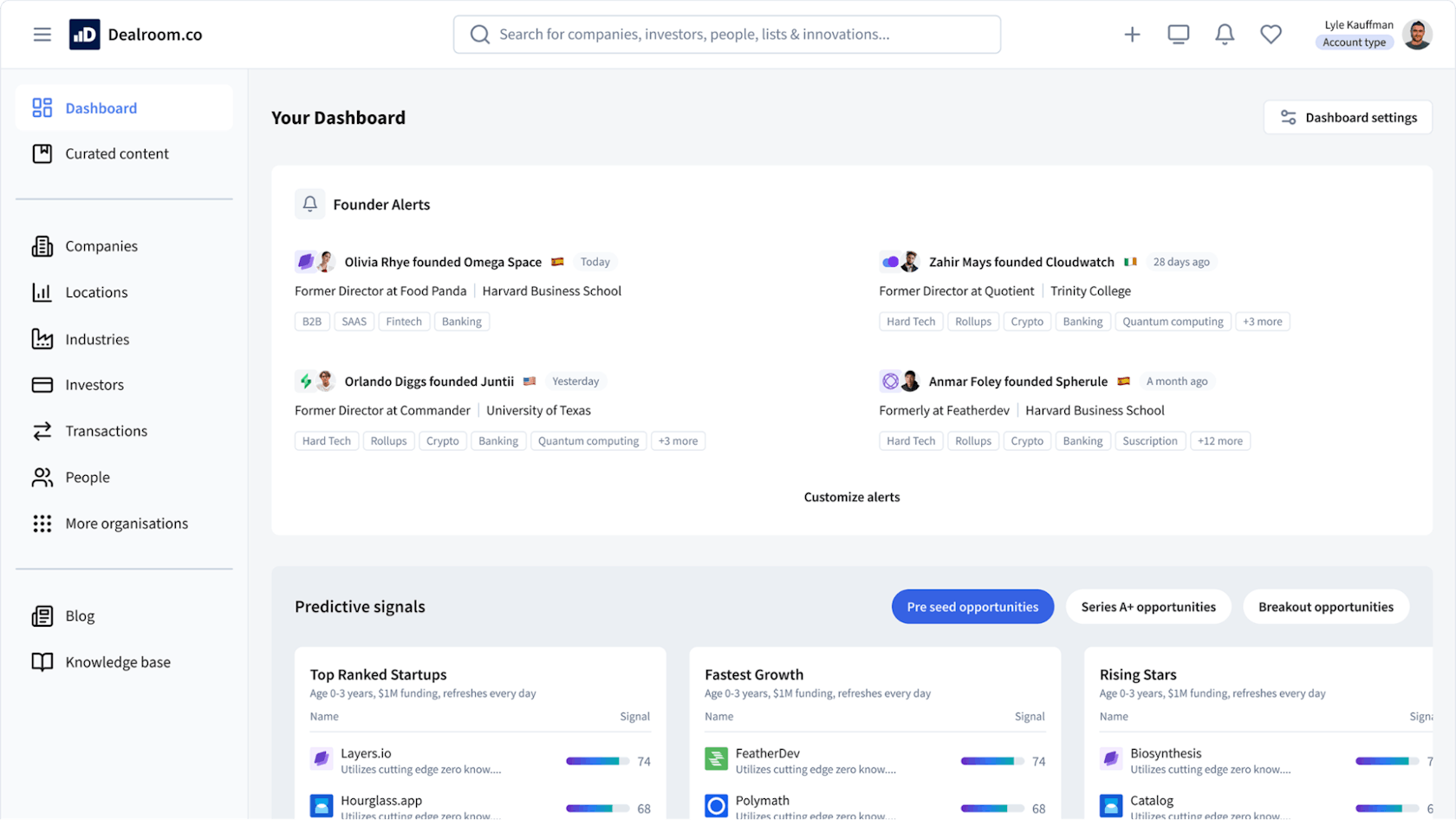1456x820 pixels.
Task: Open the hamburger menu icon
Action: point(42,34)
